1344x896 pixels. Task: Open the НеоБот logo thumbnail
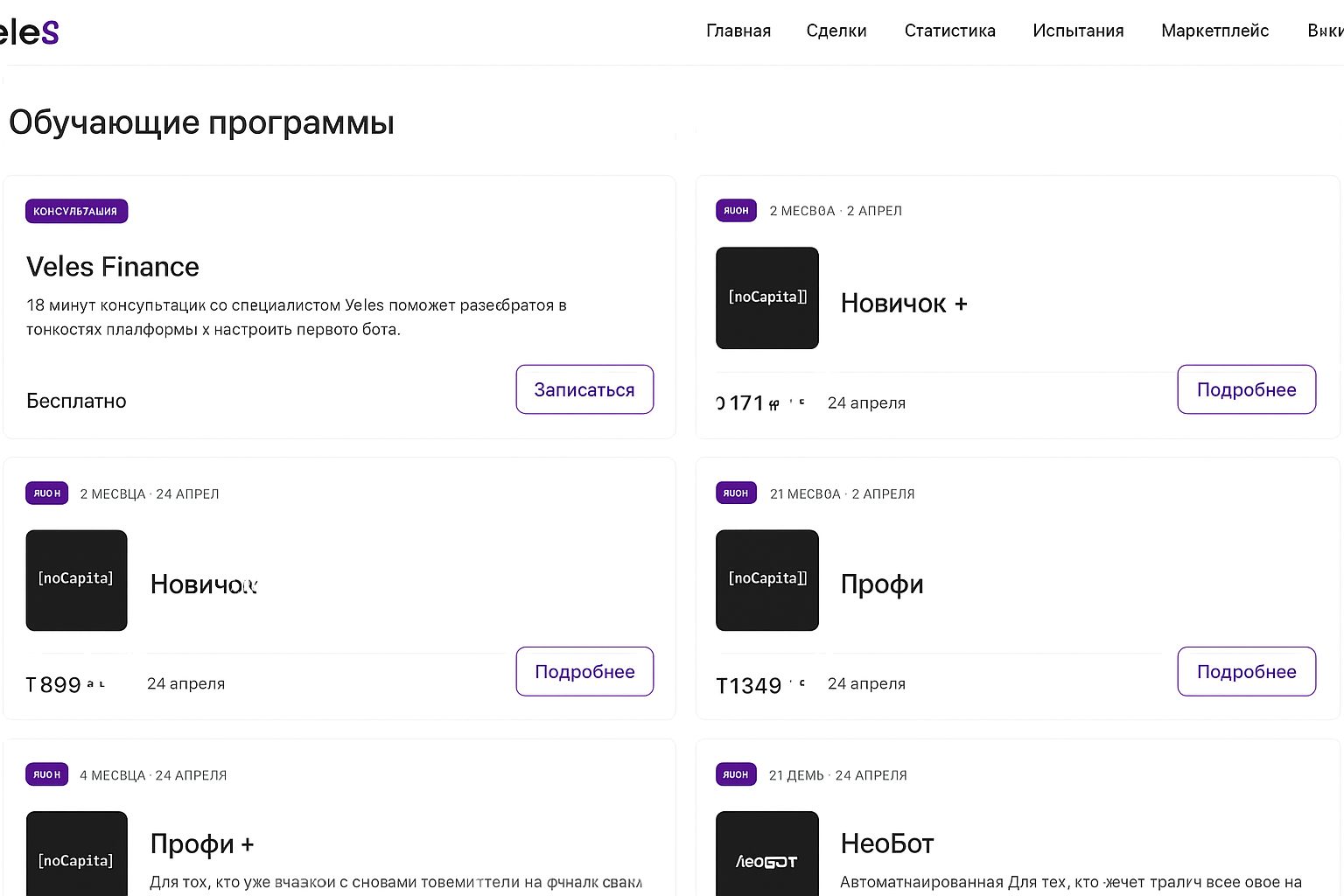pyautogui.click(x=767, y=853)
